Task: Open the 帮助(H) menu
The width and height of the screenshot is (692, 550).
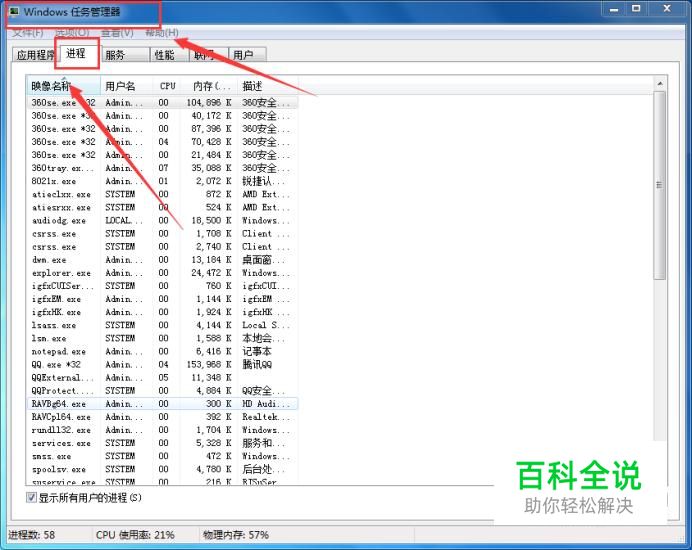Action: (x=162, y=33)
